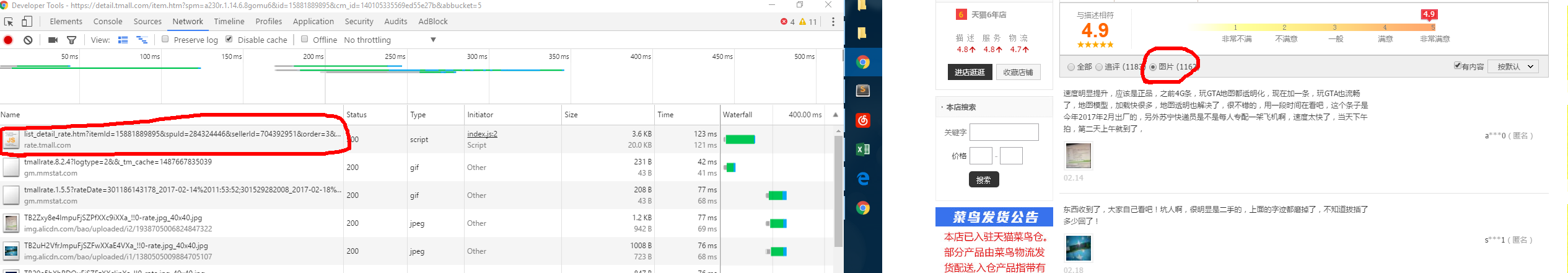This screenshot has height=273, width=1568.
Task: Open DevTools three-dot customize menu
Action: pyautogui.click(x=833, y=22)
